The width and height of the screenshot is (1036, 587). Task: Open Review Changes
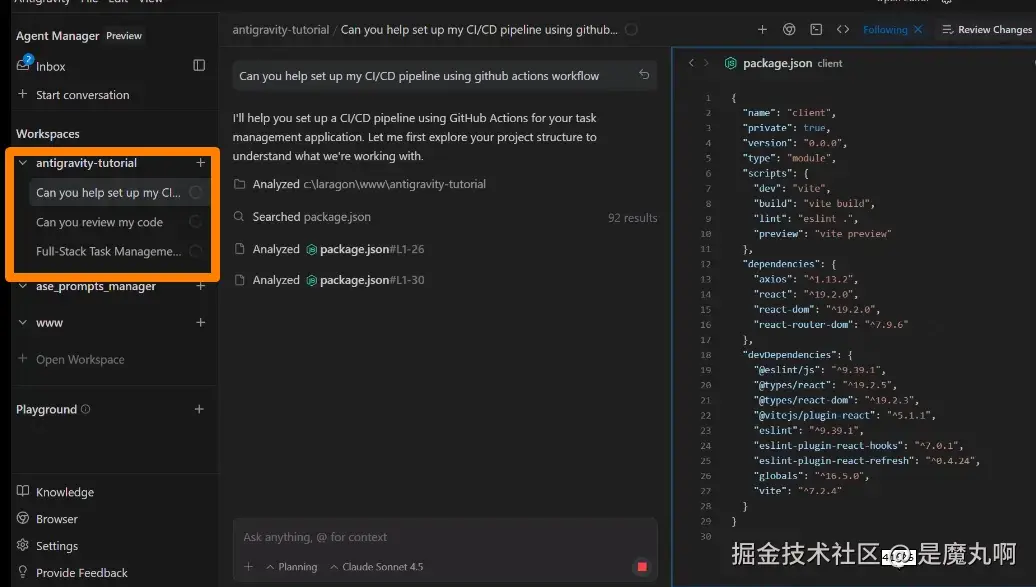987,30
